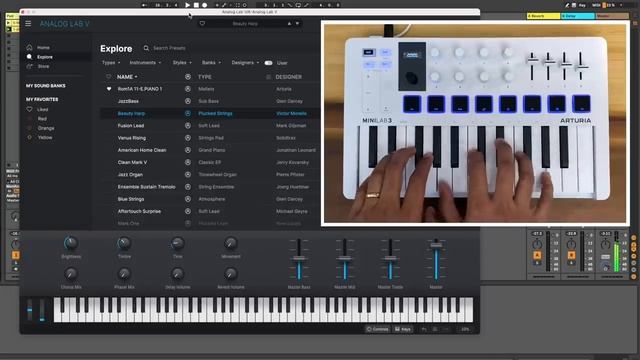
Task: Go to previous preset with up arrow
Action: [289, 24]
